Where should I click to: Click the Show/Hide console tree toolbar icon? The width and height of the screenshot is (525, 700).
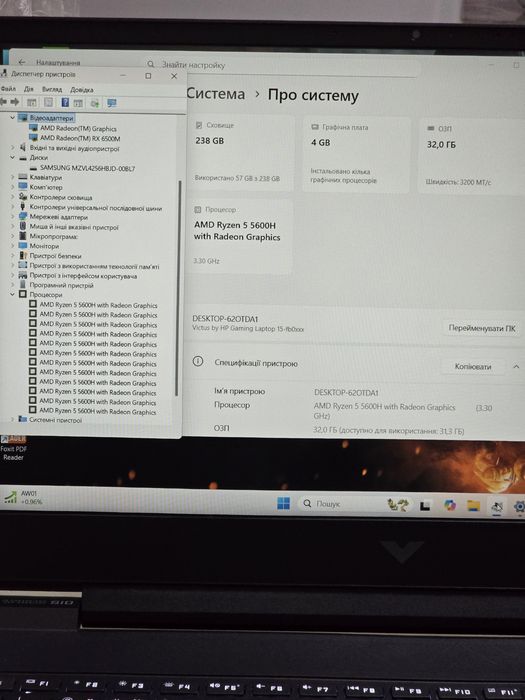click(x=32, y=103)
